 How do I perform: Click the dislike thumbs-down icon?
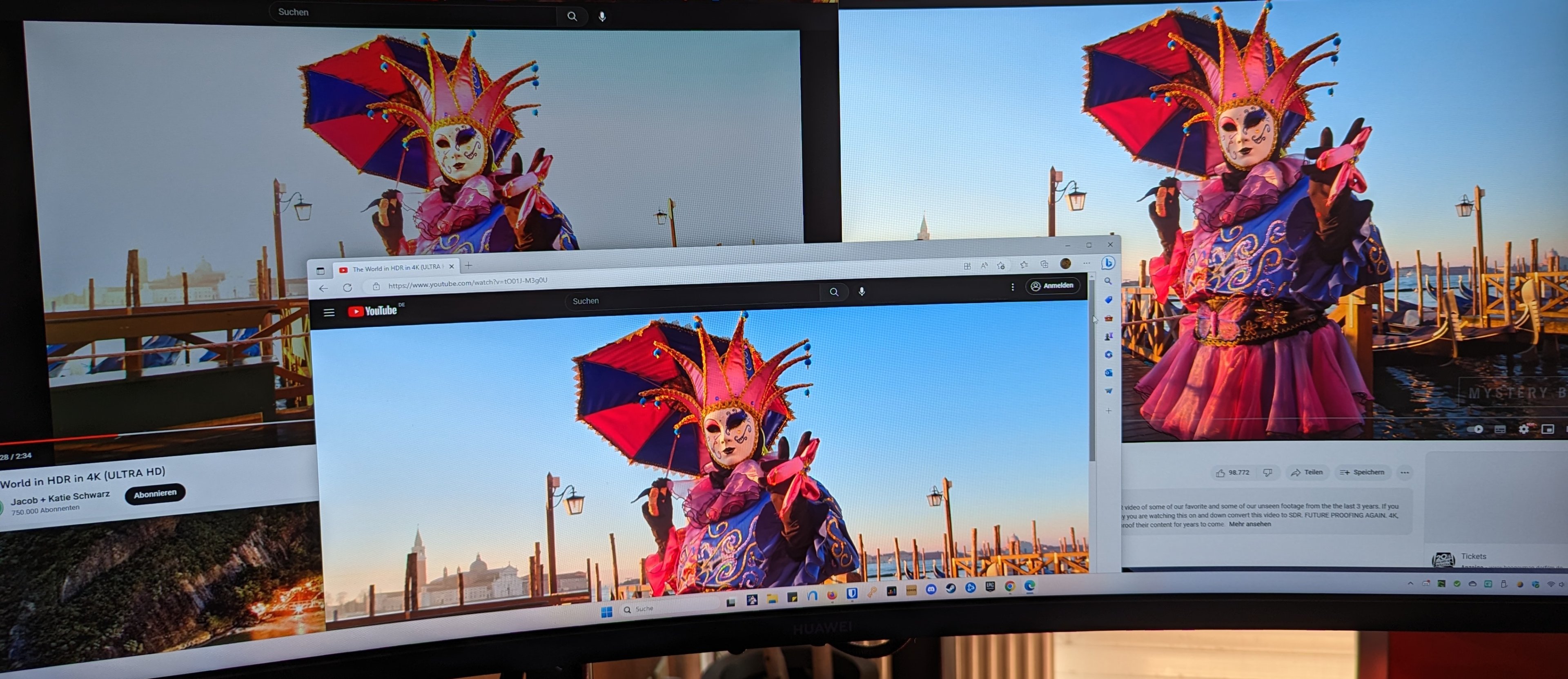tap(1267, 473)
